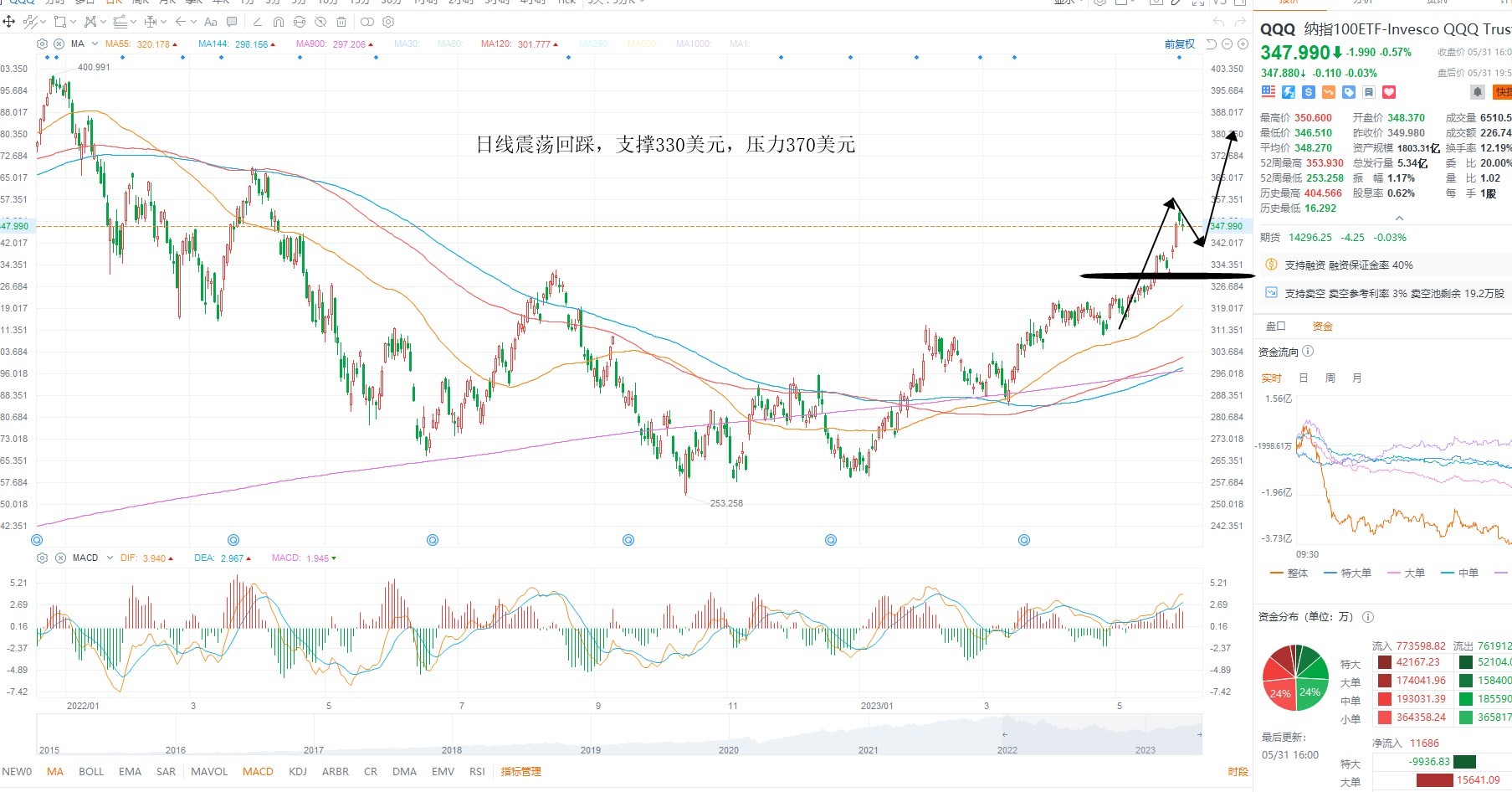
Task: Zoom in the chart with the plus icon
Action: [1243, 44]
